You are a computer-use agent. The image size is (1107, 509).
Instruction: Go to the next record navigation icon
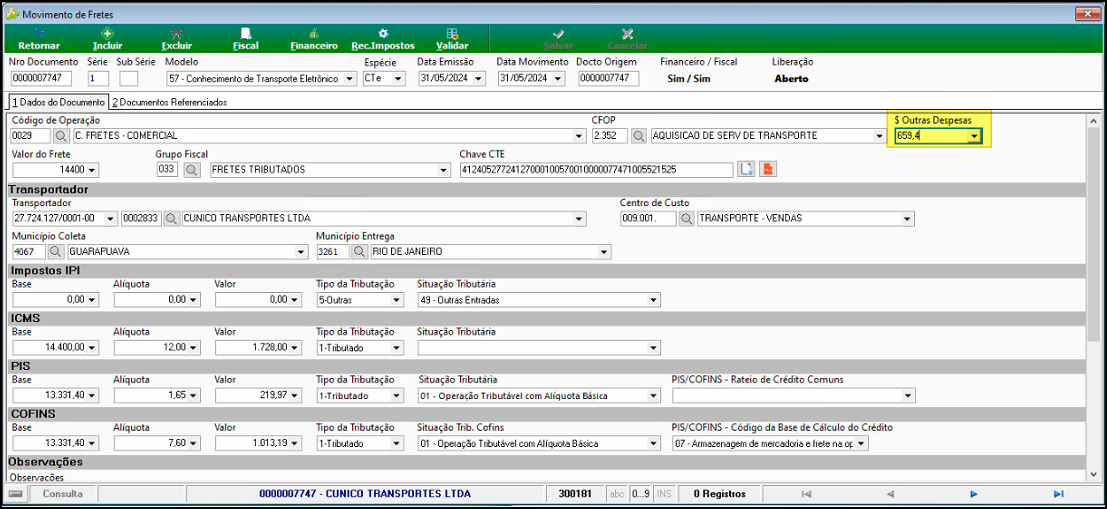pyautogui.click(x=974, y=493)
